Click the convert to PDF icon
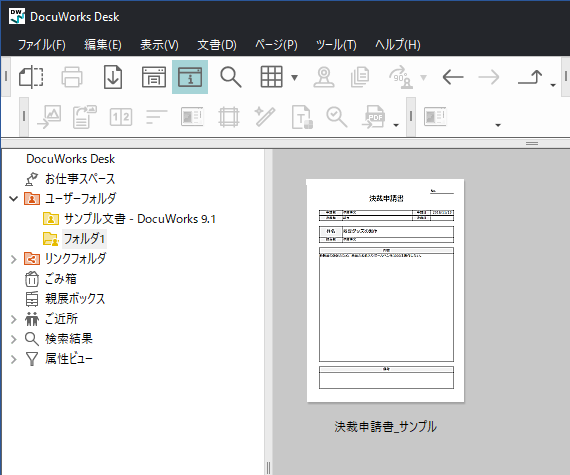The height and width of the screenshot is (475, 570). click(373, 117)
